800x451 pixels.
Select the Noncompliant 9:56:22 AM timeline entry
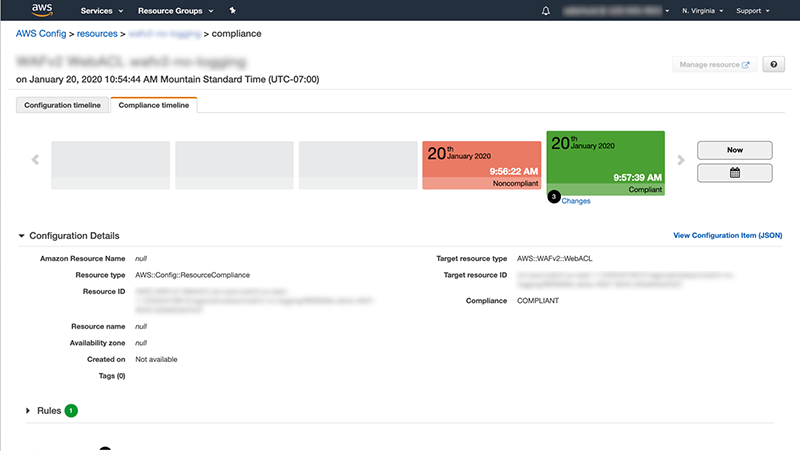pyautogui.click(x=482, y=165)
